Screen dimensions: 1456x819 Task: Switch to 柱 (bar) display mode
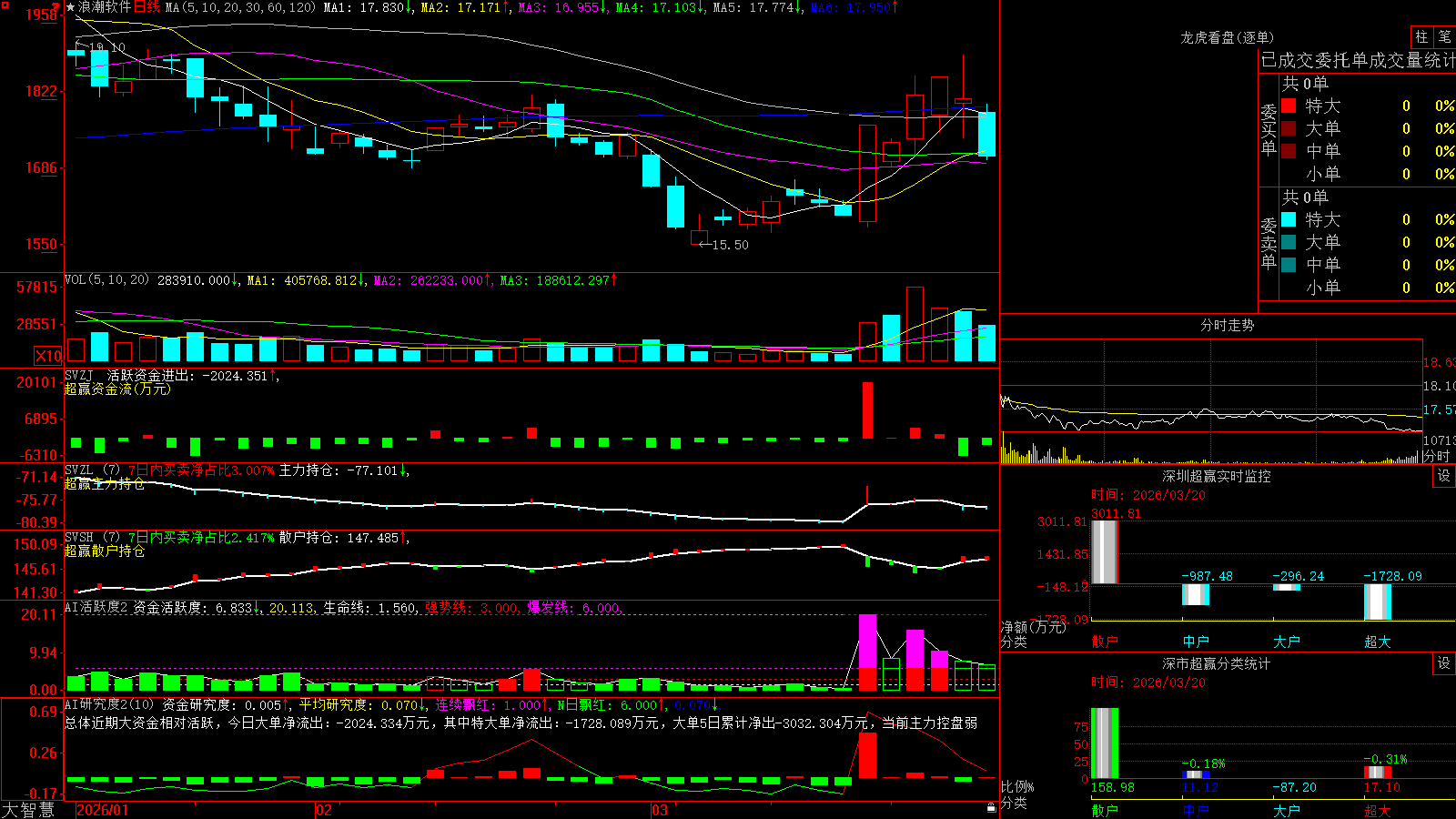1421,37
